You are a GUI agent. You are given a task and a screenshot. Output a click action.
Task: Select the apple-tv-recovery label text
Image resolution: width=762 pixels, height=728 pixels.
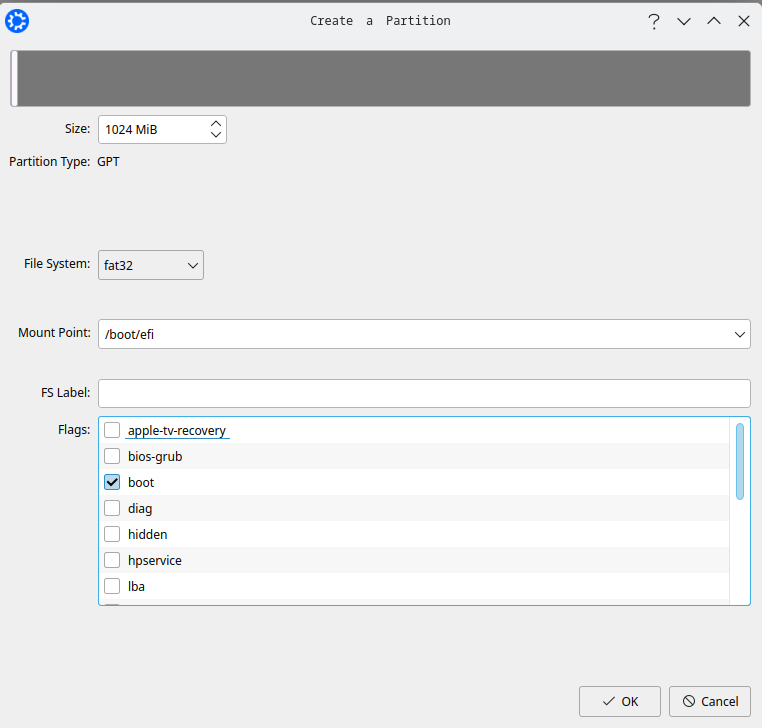point(177,431)
